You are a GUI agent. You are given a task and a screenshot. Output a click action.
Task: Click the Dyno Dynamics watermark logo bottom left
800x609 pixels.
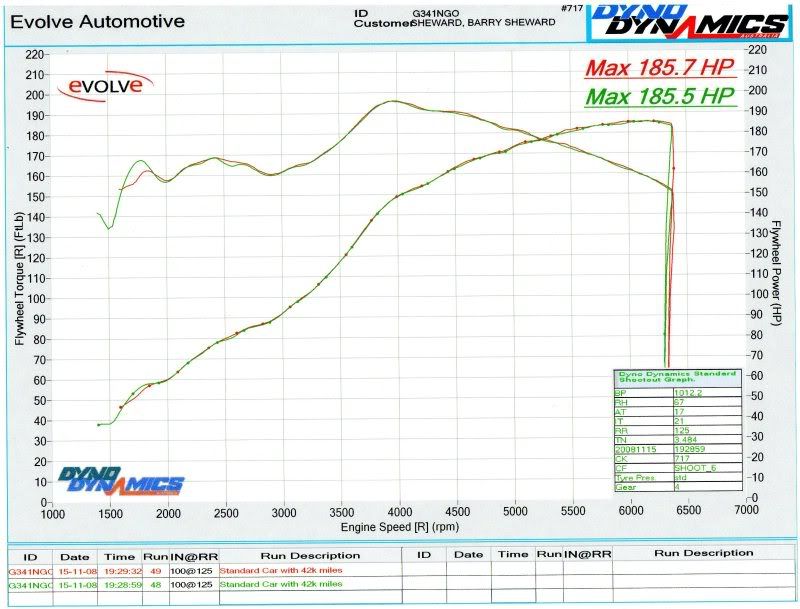(x=120, y=481)
